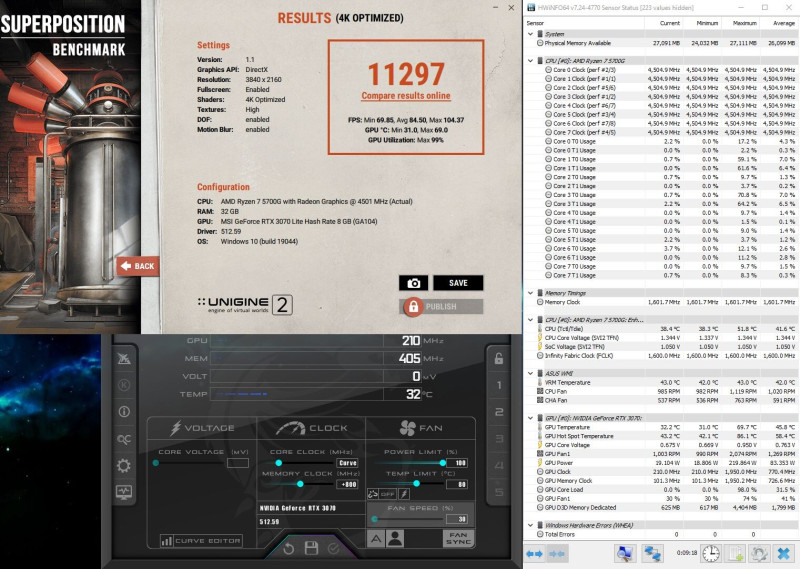Toggle the fan Auto 'A' button

tap(376, 538)
